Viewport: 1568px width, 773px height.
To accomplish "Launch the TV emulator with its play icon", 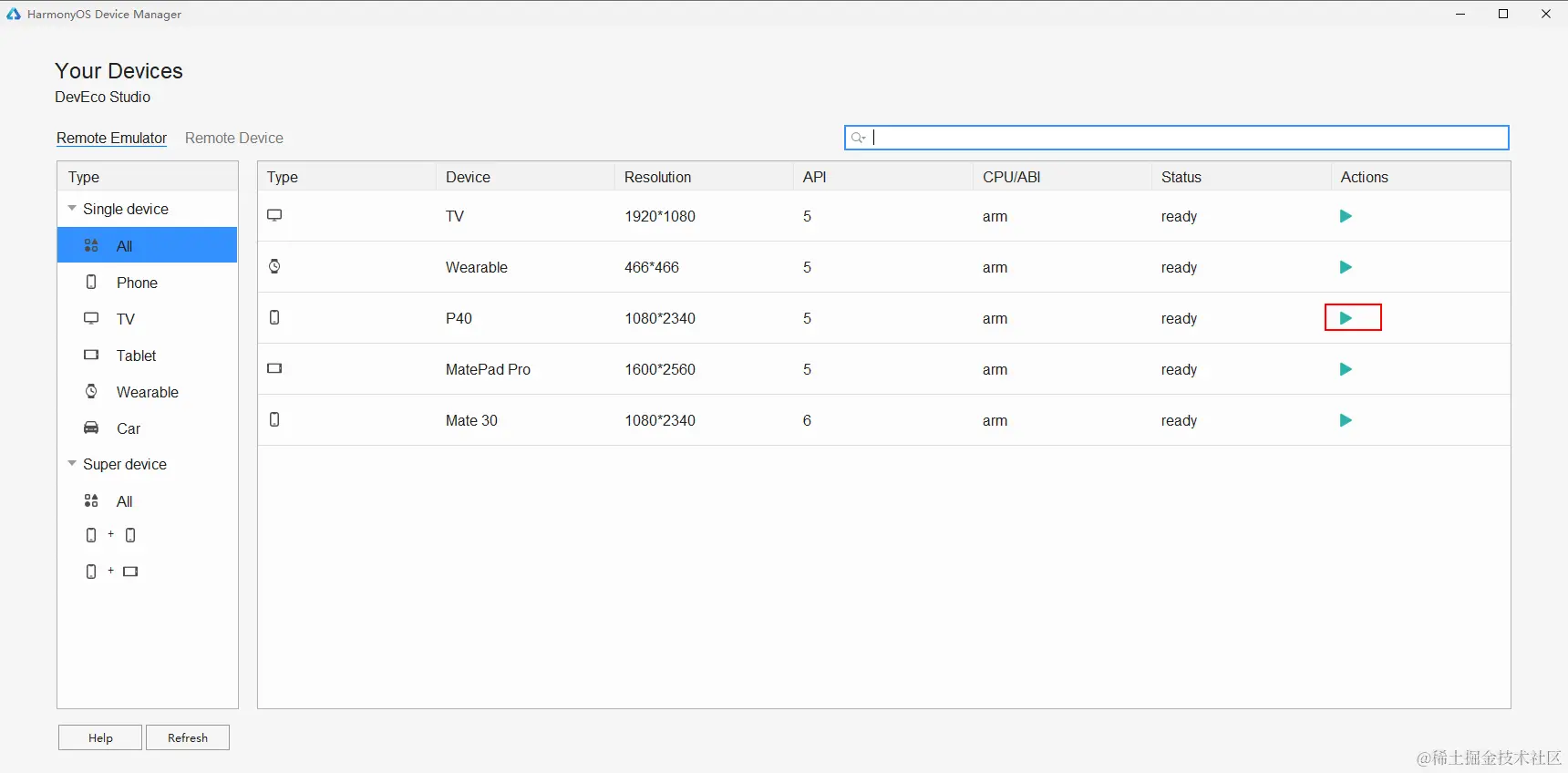I will [1346, 216].
